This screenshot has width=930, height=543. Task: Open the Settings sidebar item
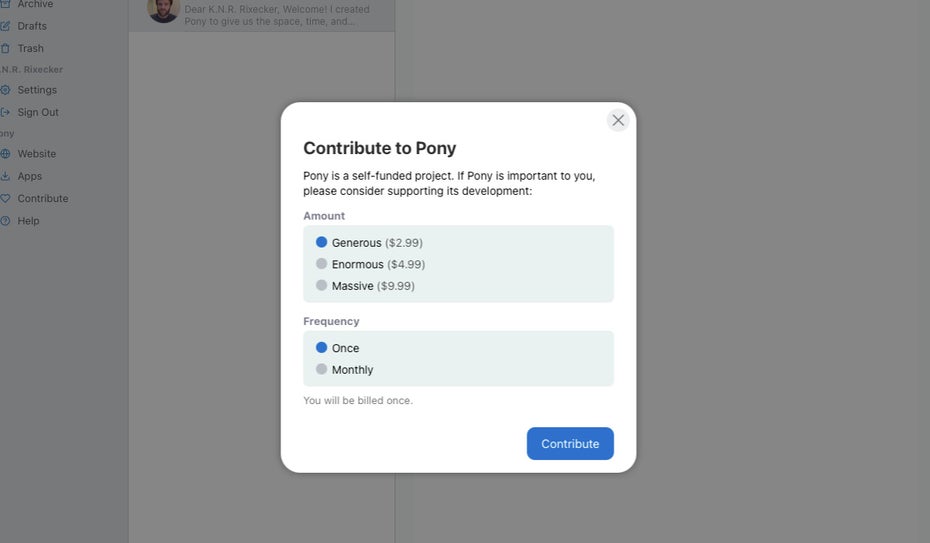pos(37,90)
